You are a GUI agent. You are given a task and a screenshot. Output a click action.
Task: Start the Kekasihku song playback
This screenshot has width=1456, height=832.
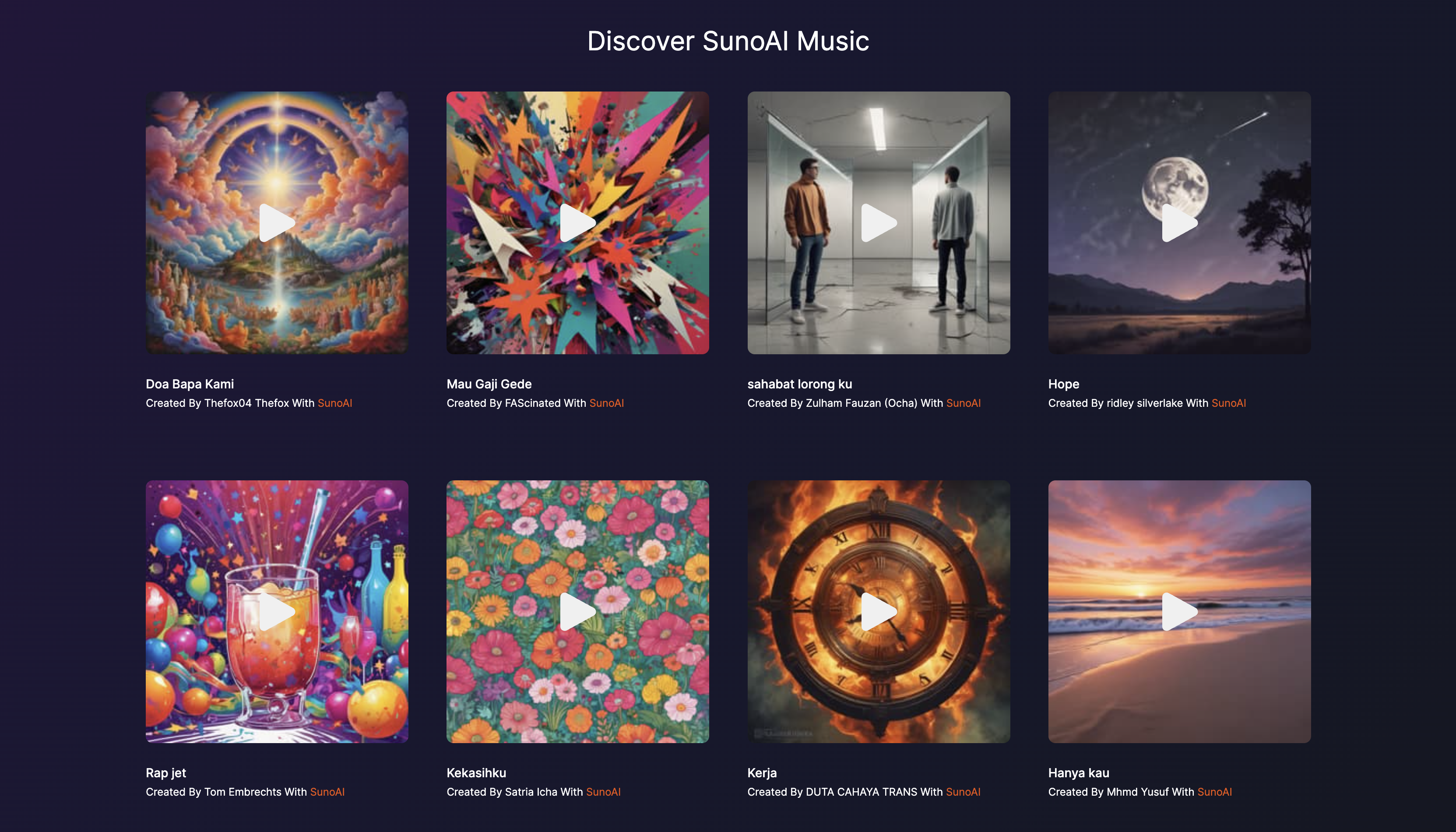577,611
